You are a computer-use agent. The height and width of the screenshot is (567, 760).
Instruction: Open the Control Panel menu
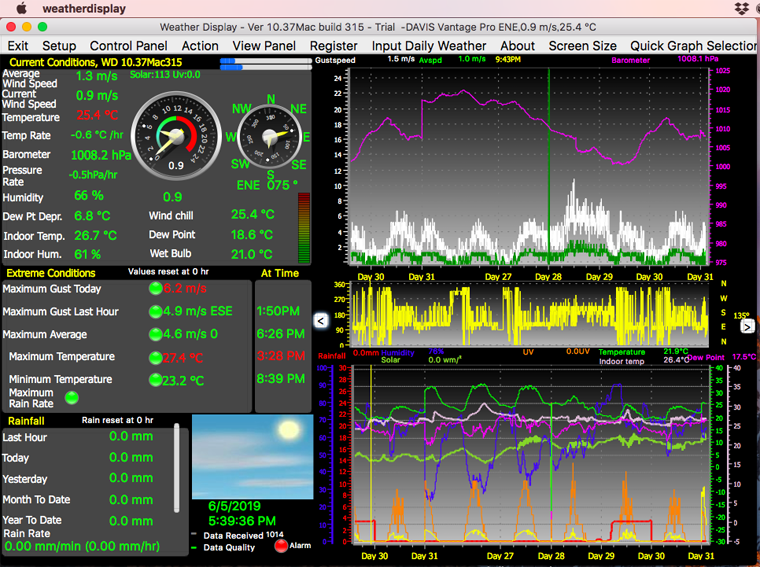click(128, 46)
